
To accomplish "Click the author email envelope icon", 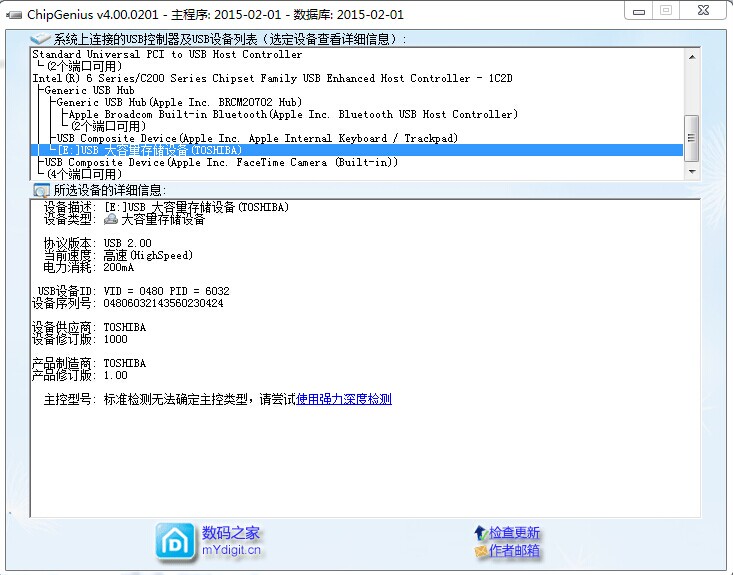I will (x=481, y=551).
